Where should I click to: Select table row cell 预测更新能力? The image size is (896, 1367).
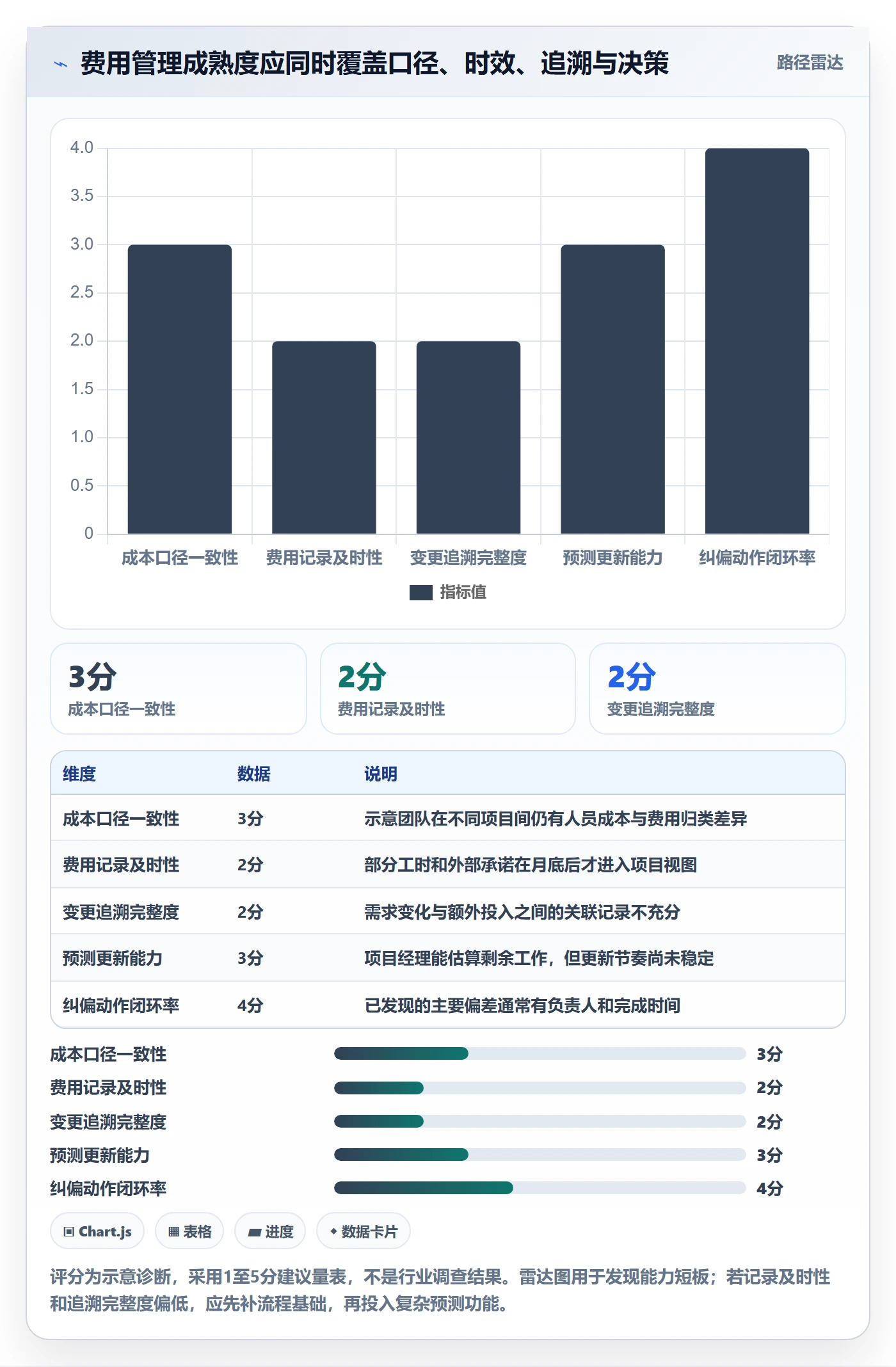tap(113, 958)
